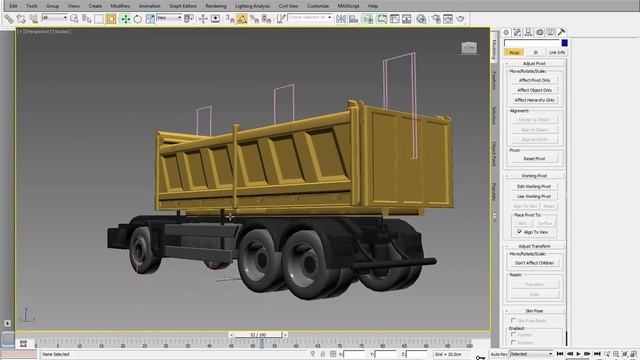
Task: Click the Select Object tool icon
Action: click(74, 19)
